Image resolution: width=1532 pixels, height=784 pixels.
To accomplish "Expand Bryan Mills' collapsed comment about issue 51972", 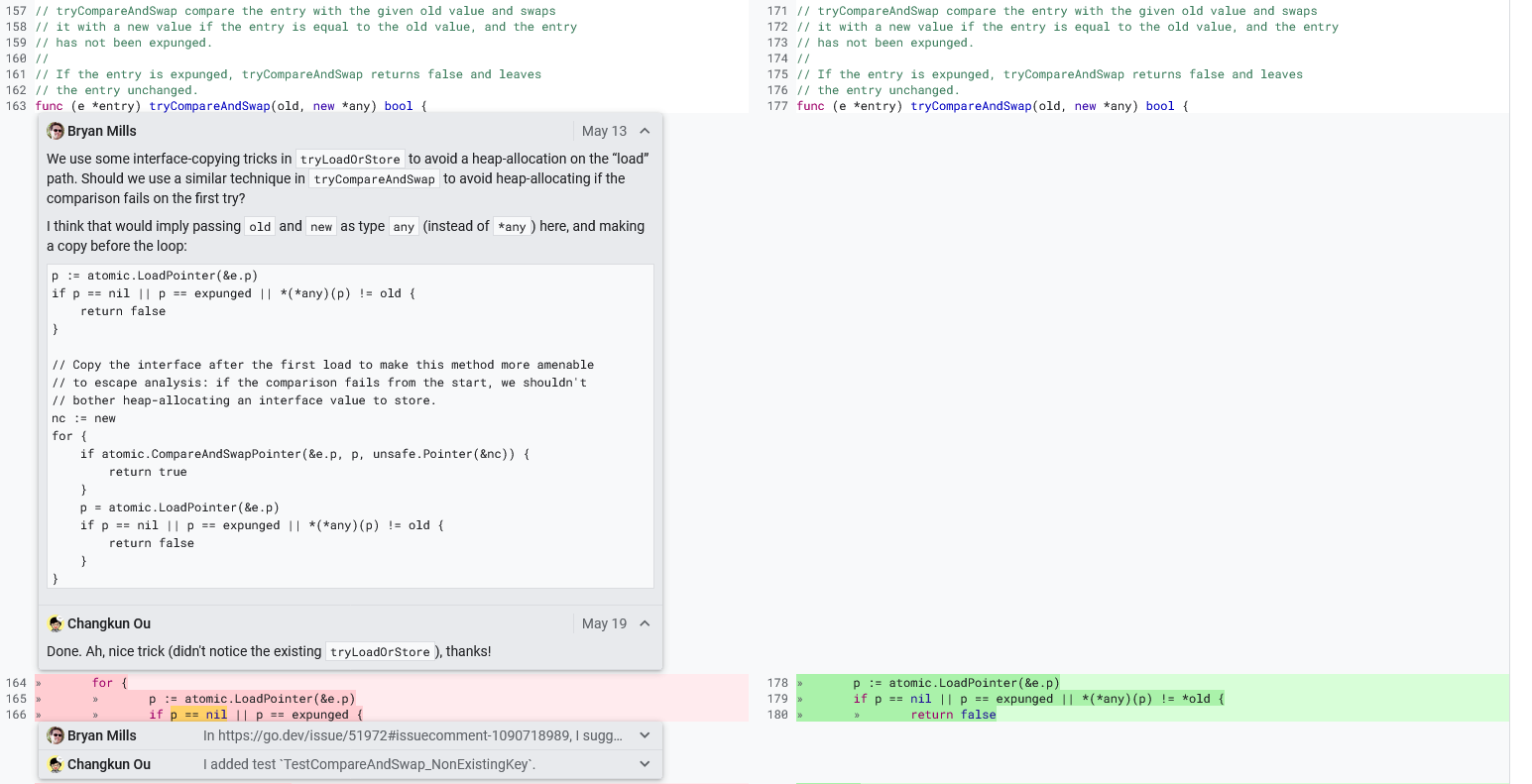I will 644,734.
